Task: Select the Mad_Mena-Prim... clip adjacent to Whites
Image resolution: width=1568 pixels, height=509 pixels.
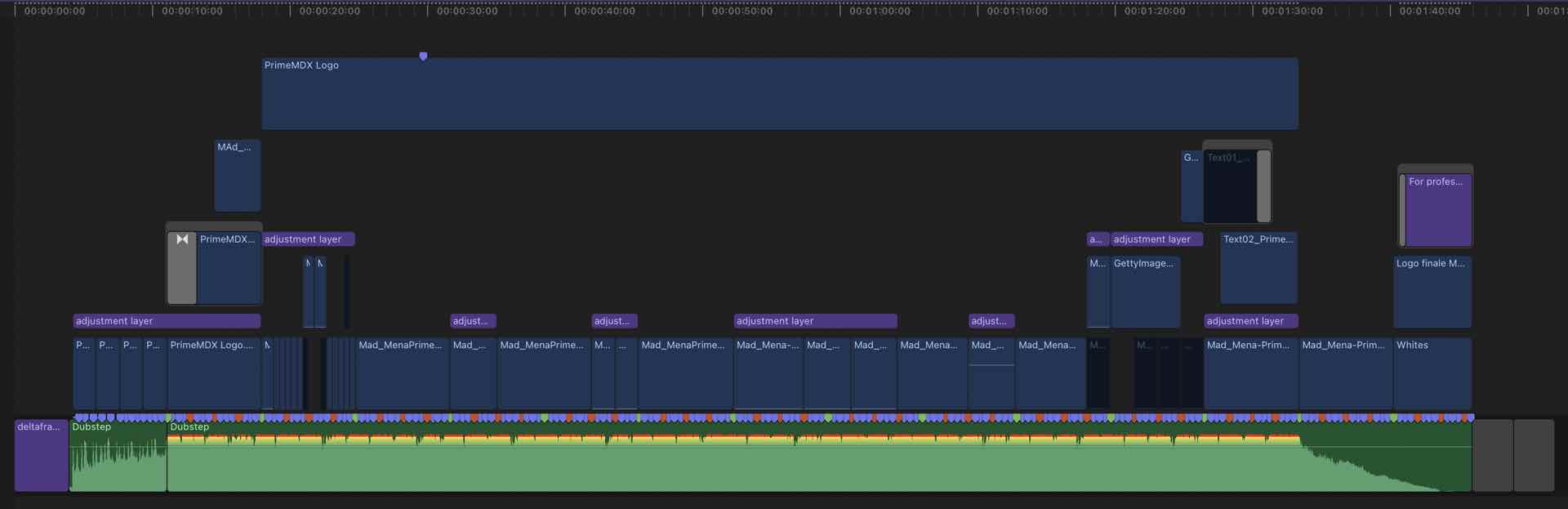Action: (1346, 373)
